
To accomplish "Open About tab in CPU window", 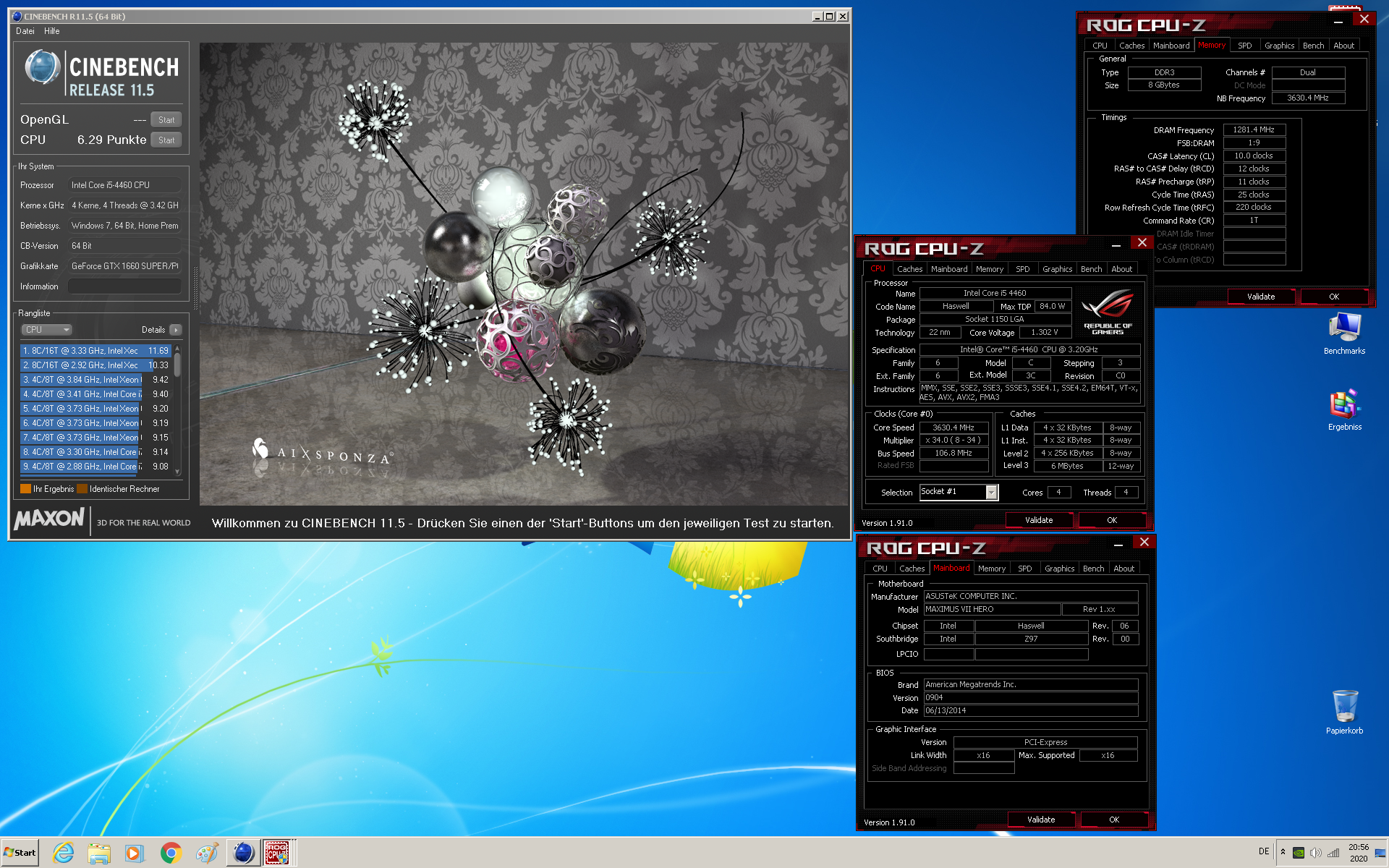I will point(1121,269).
